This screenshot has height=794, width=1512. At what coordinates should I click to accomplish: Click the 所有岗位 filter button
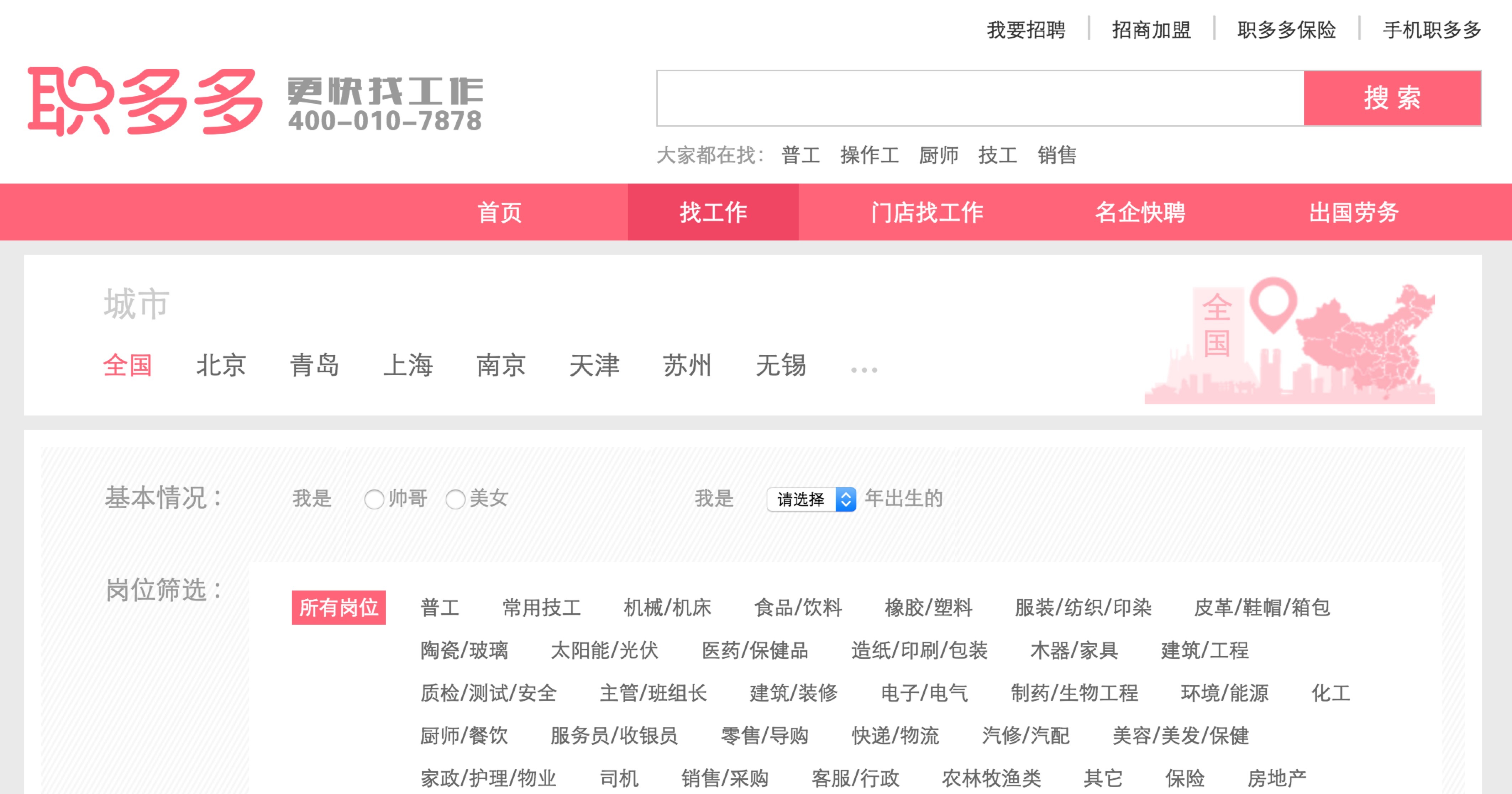click(x=339, y=607)
